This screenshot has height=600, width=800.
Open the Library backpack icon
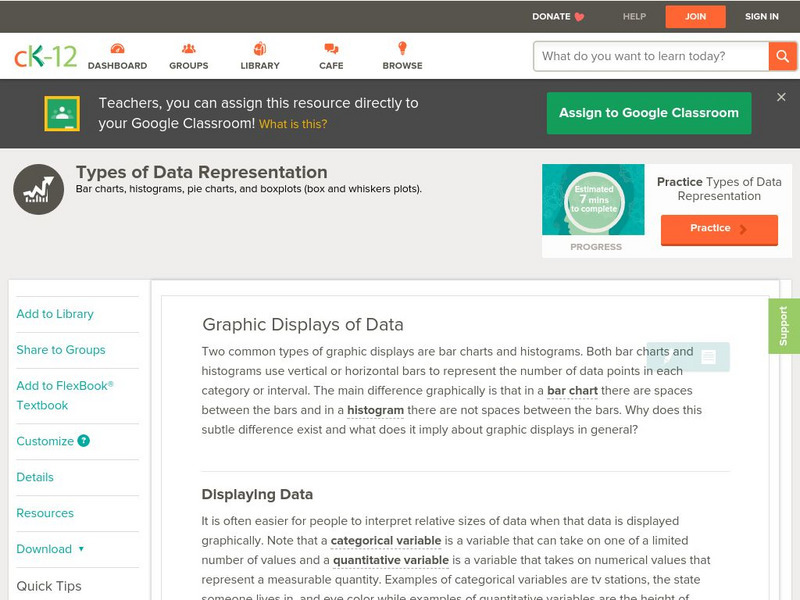[260, 48]
